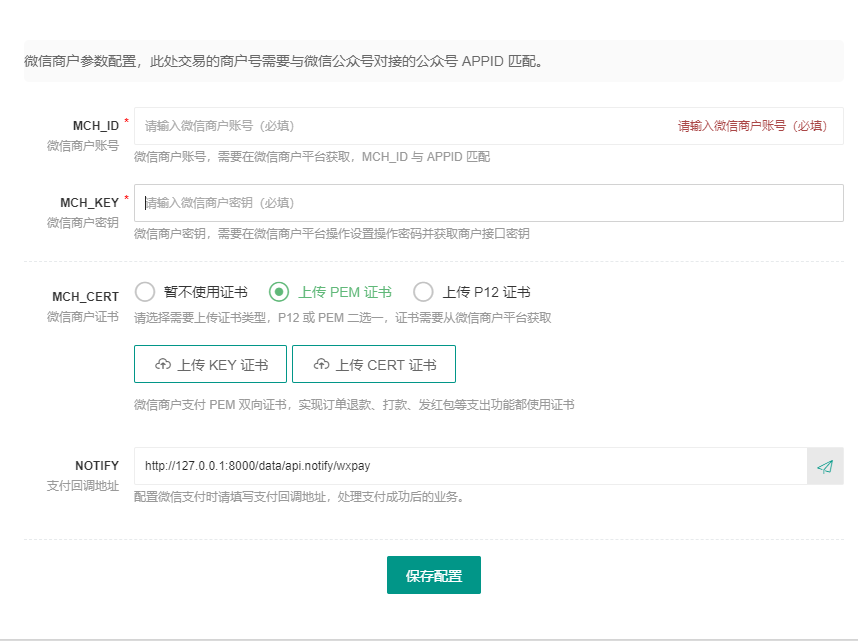Save settings with the 保存配置 button

point(434,575)
